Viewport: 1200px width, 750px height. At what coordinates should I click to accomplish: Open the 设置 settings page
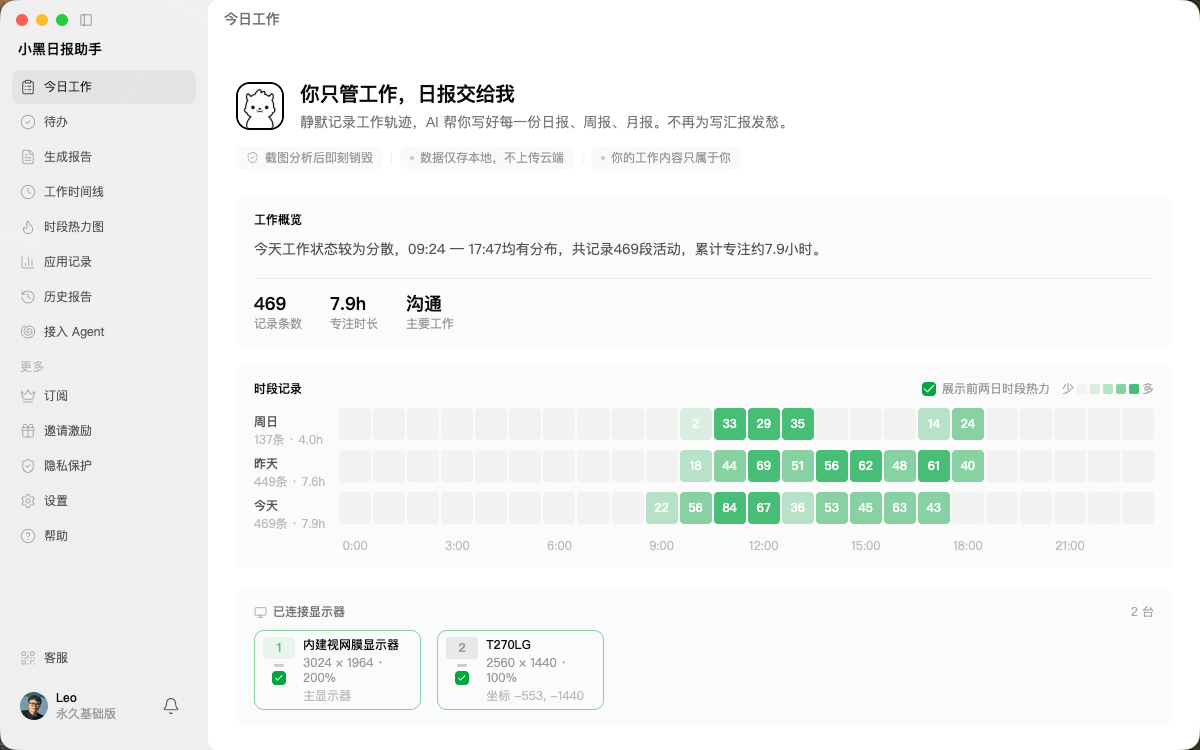click(x=104, y=501)
